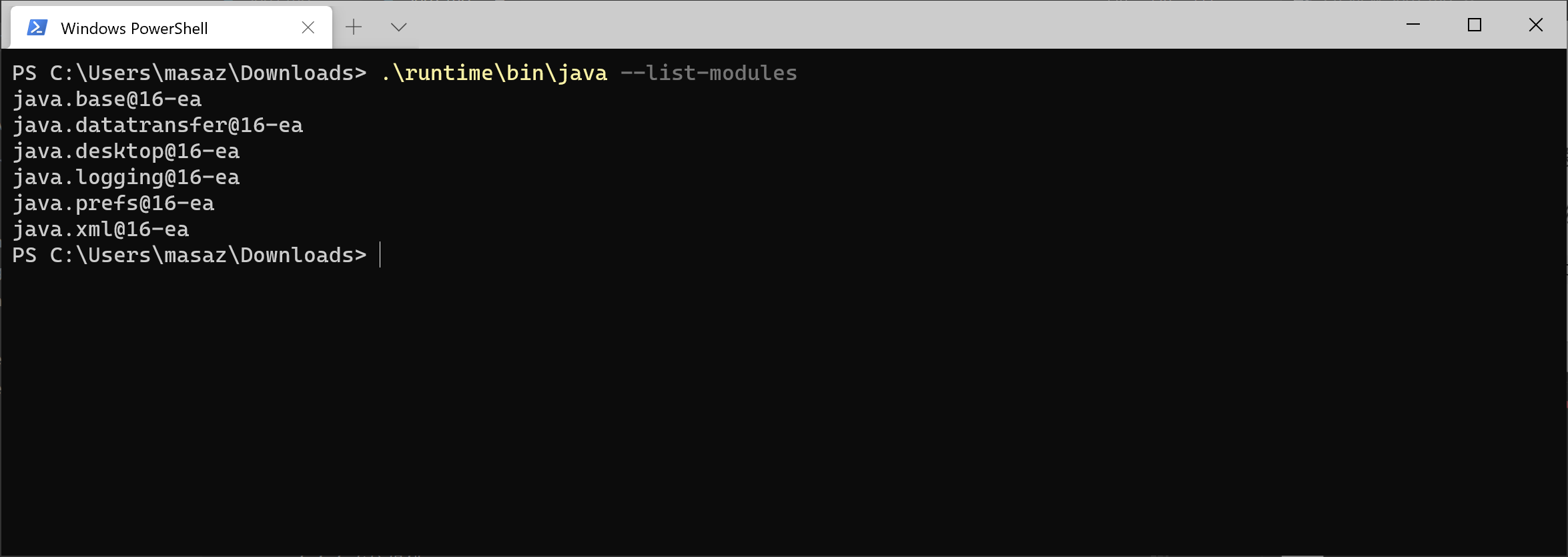This screenshot has height=557, width=1568.
Task: Minimize the terminal window
Action: click(1413, 25)
